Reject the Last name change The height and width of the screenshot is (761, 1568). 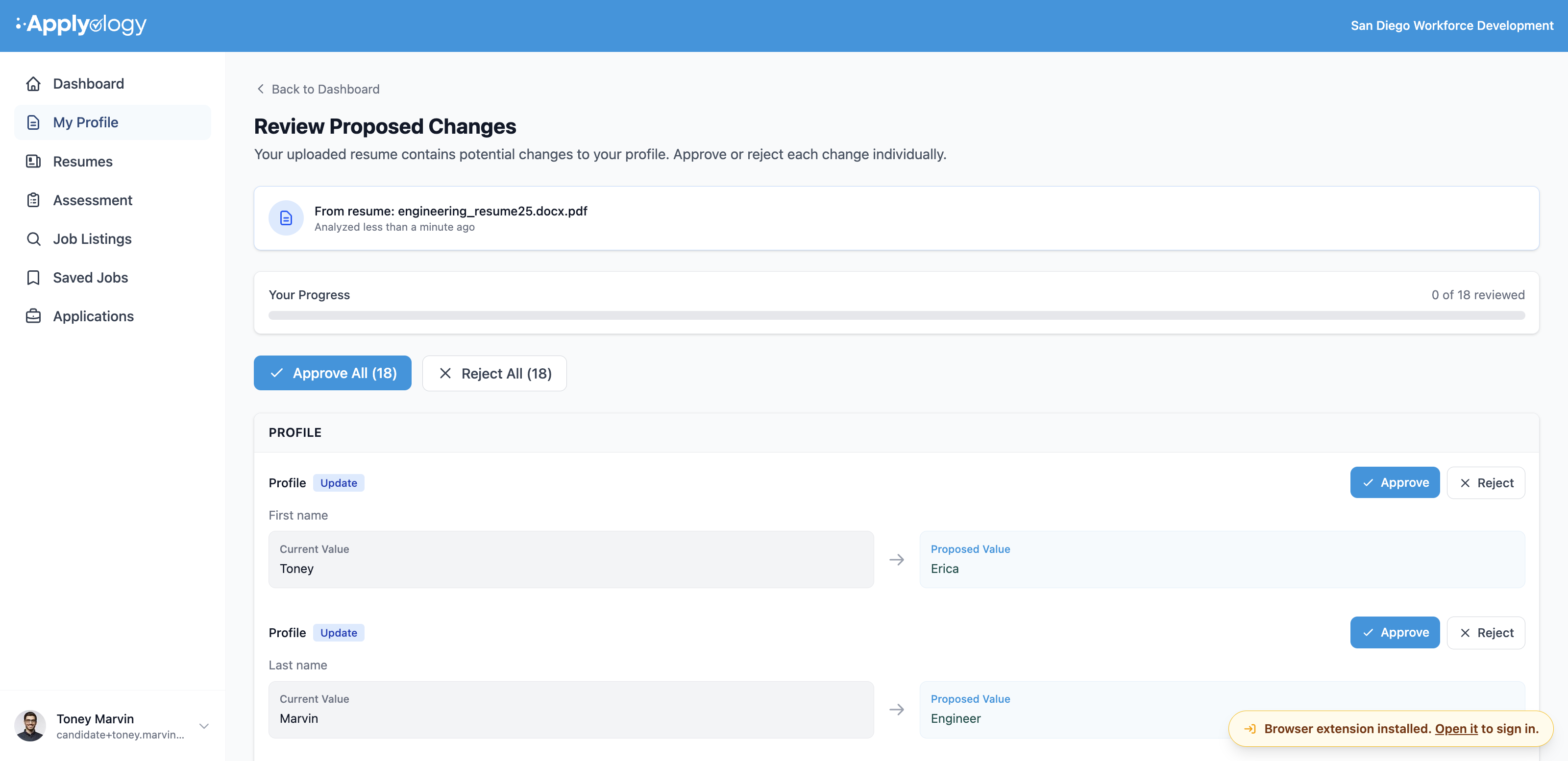coord(1486,633)
